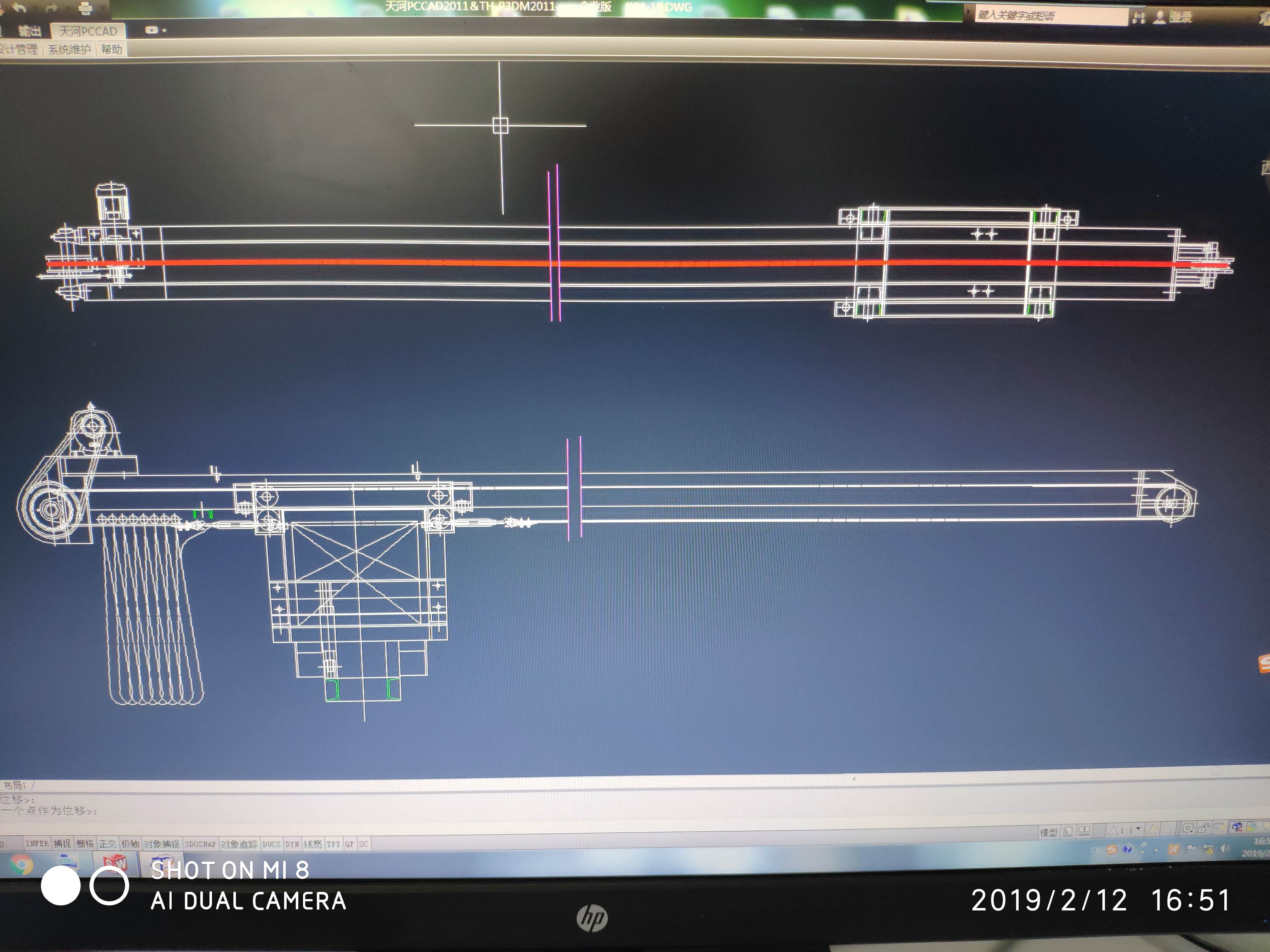Switch to the 天河PCCAD ribbon tab
Screen dimensions: 1270x952
point(88,31)
